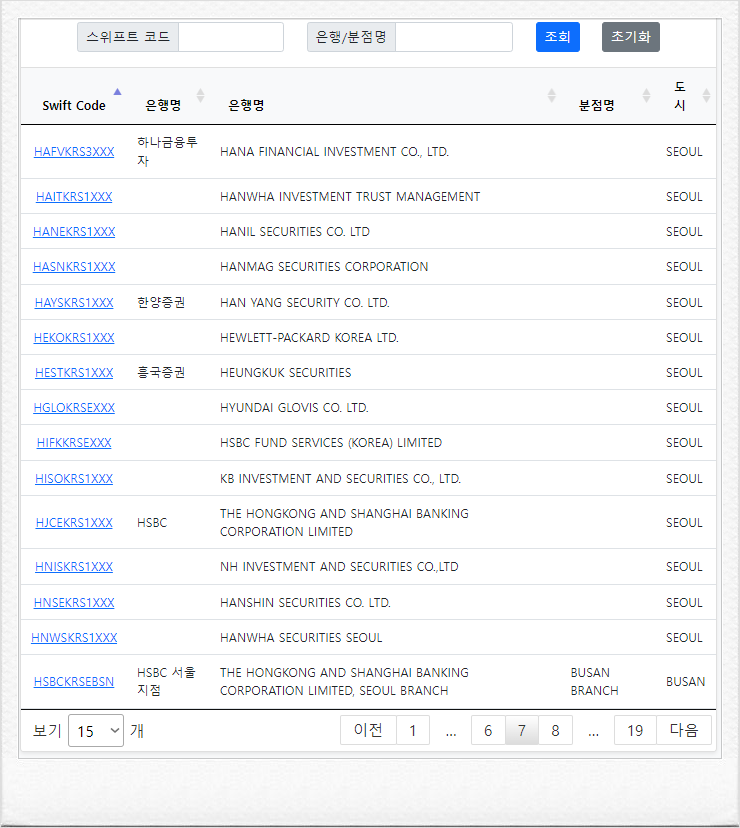This screenshot has height=828, width=740.
Task: Click NH INVESTMENT AND SECURITIES cell
Action: pos(339,567)
